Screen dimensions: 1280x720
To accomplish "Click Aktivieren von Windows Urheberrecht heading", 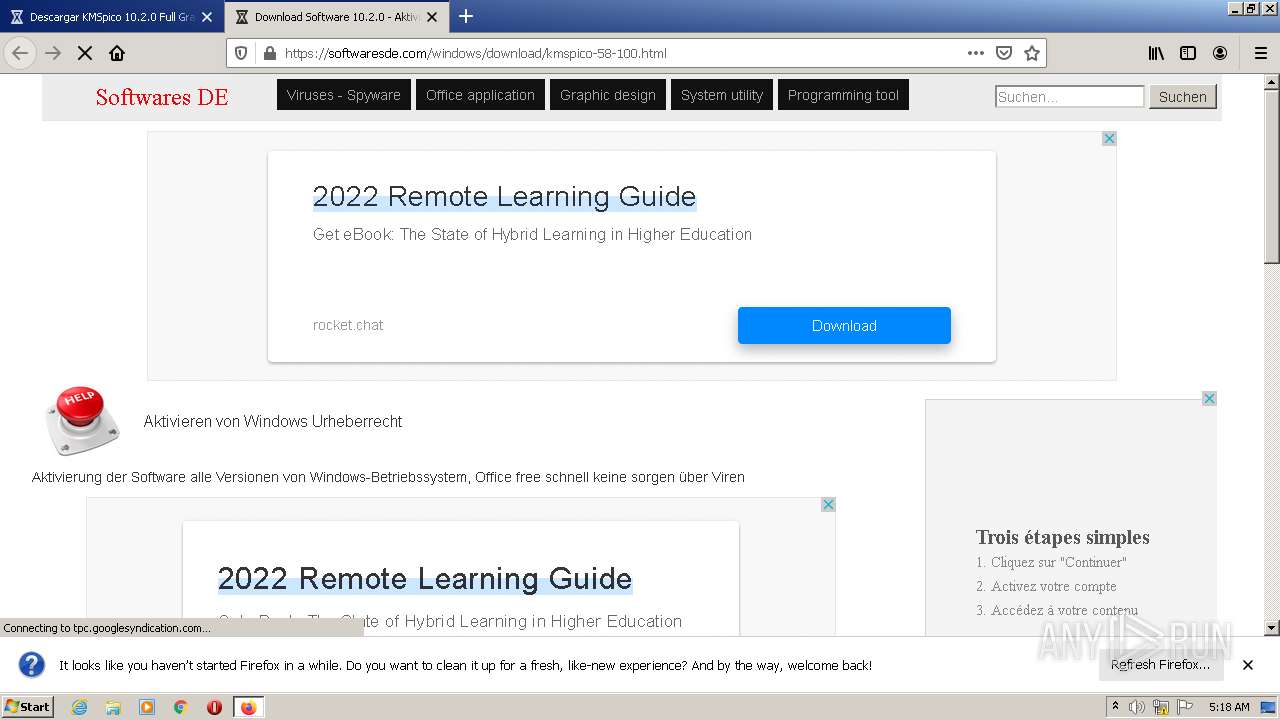I will point(273,421).
